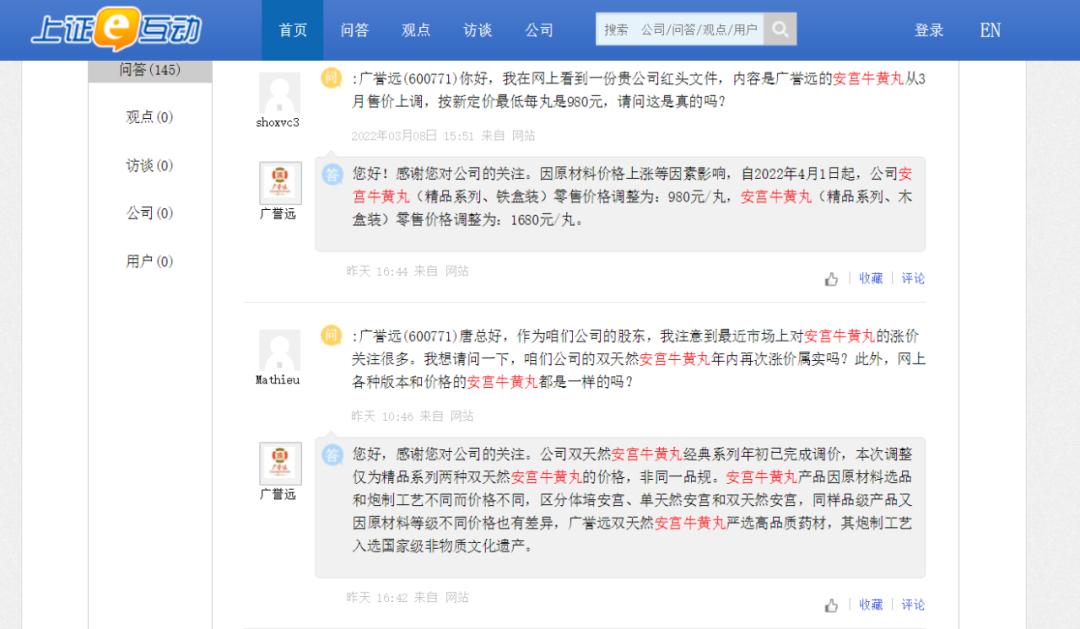The width and height of the screenshot is (1080, 629).
Task: Open shoxvc3 user avatar
Action: tap(279, 93)
